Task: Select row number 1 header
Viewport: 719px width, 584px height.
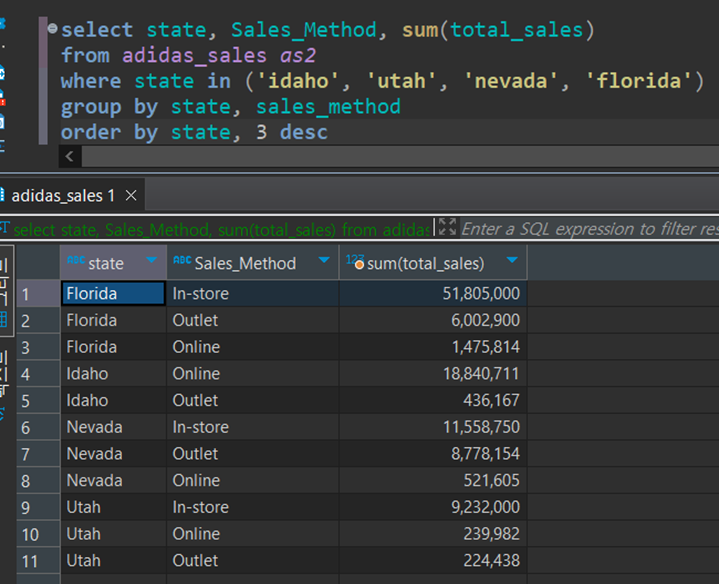Action: pyautogui.click(x=38, y=294)
